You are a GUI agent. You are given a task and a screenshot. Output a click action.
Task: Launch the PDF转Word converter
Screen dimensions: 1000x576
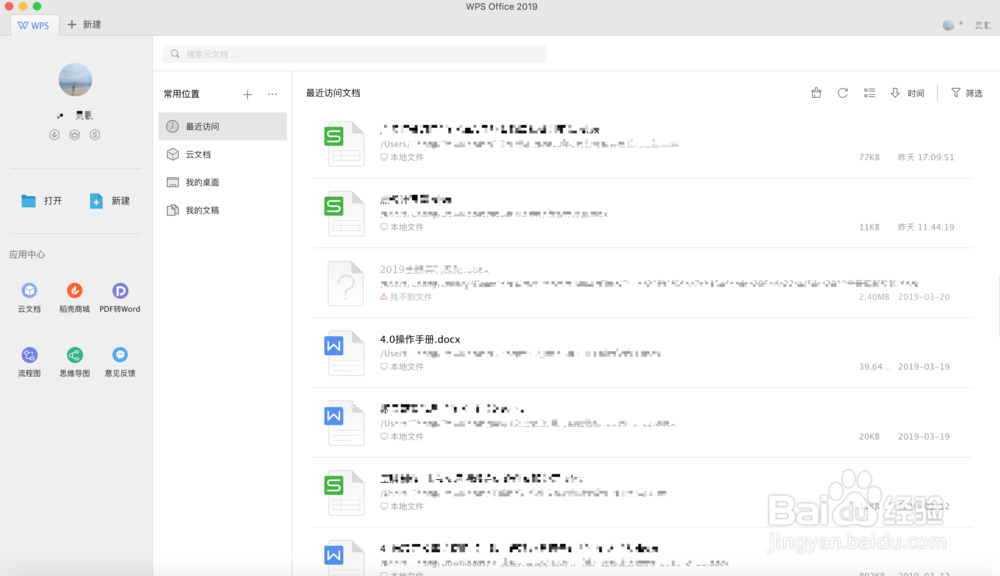tap(120, 298)
